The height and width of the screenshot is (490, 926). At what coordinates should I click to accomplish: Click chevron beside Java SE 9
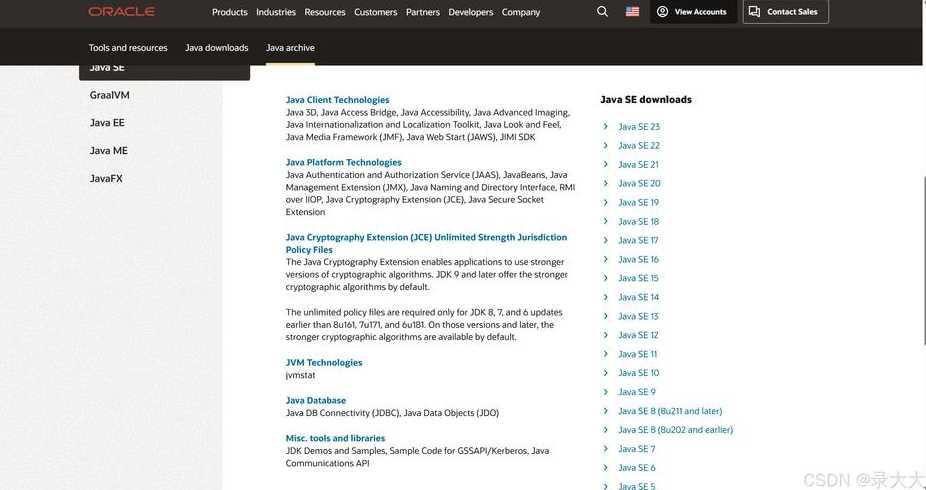click(605, 391)
